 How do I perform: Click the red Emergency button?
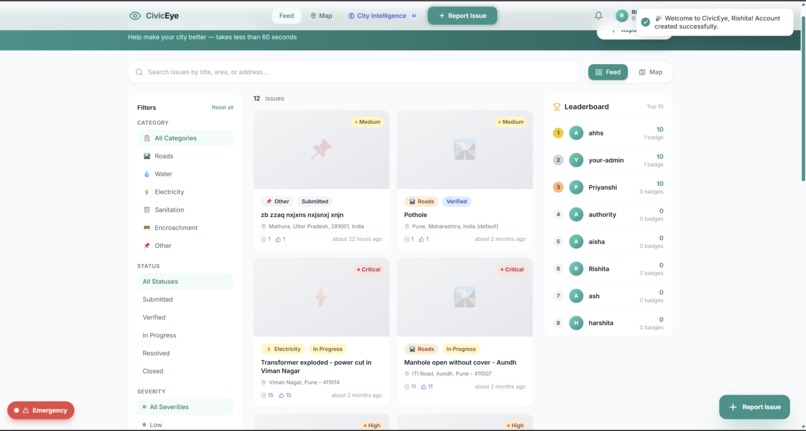coord(41,410)
